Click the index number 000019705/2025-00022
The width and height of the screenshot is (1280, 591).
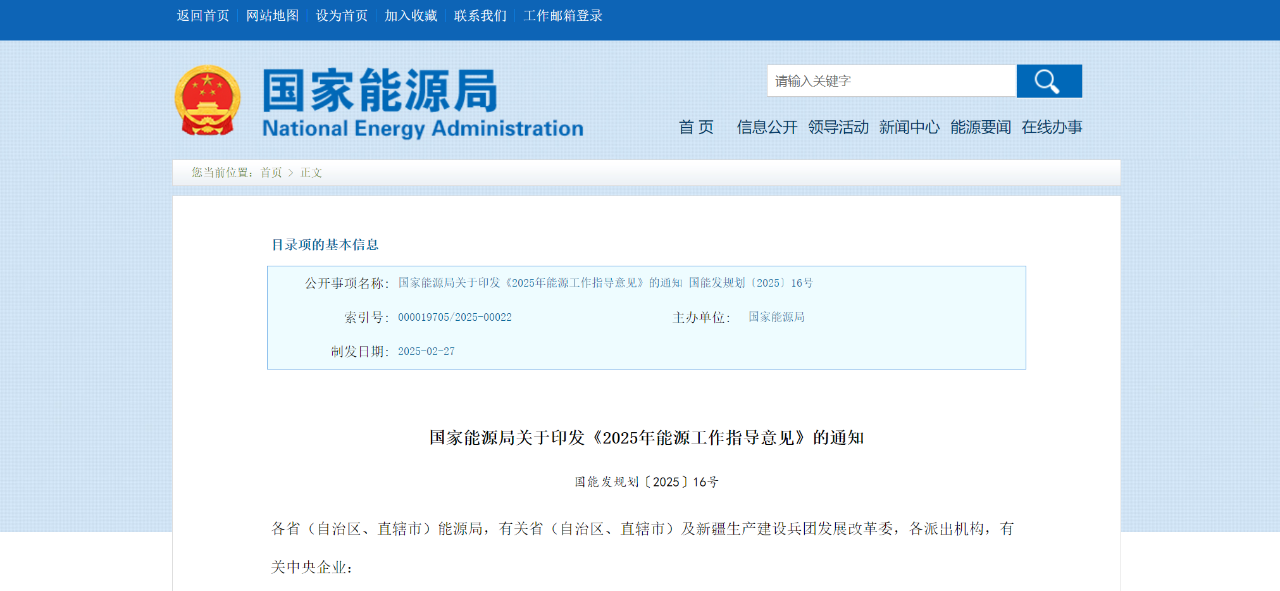pos(455,317)
